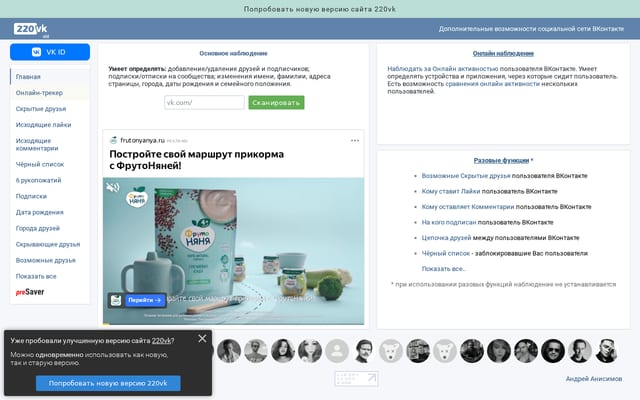Click the frutonyanya.ru advertiser name
Image resolution: width=640 pixels, height=400 pixels.
(x=142, y=140)
